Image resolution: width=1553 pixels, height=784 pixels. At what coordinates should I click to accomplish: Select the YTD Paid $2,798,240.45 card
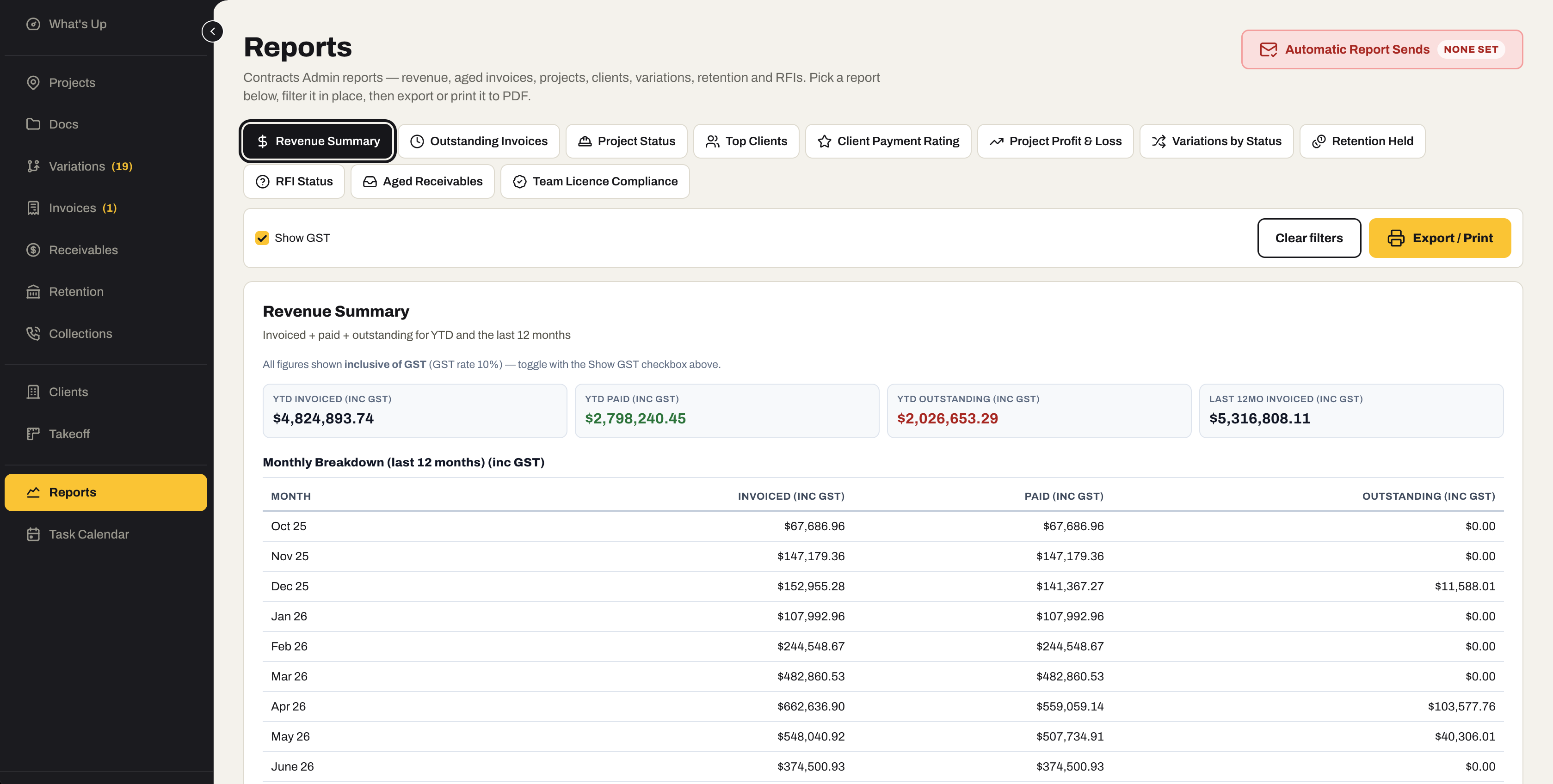coord(727,411)
